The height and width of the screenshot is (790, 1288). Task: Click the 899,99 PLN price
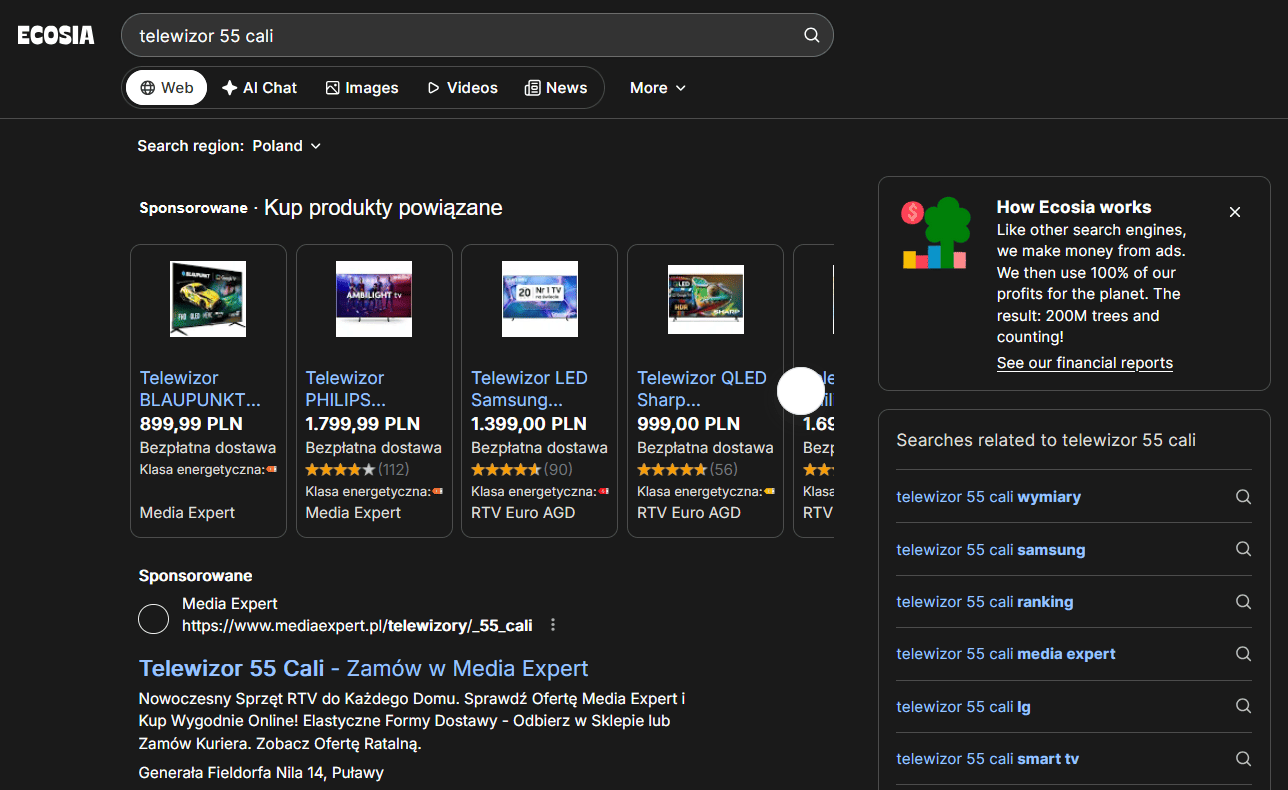(x=191, y=424)
